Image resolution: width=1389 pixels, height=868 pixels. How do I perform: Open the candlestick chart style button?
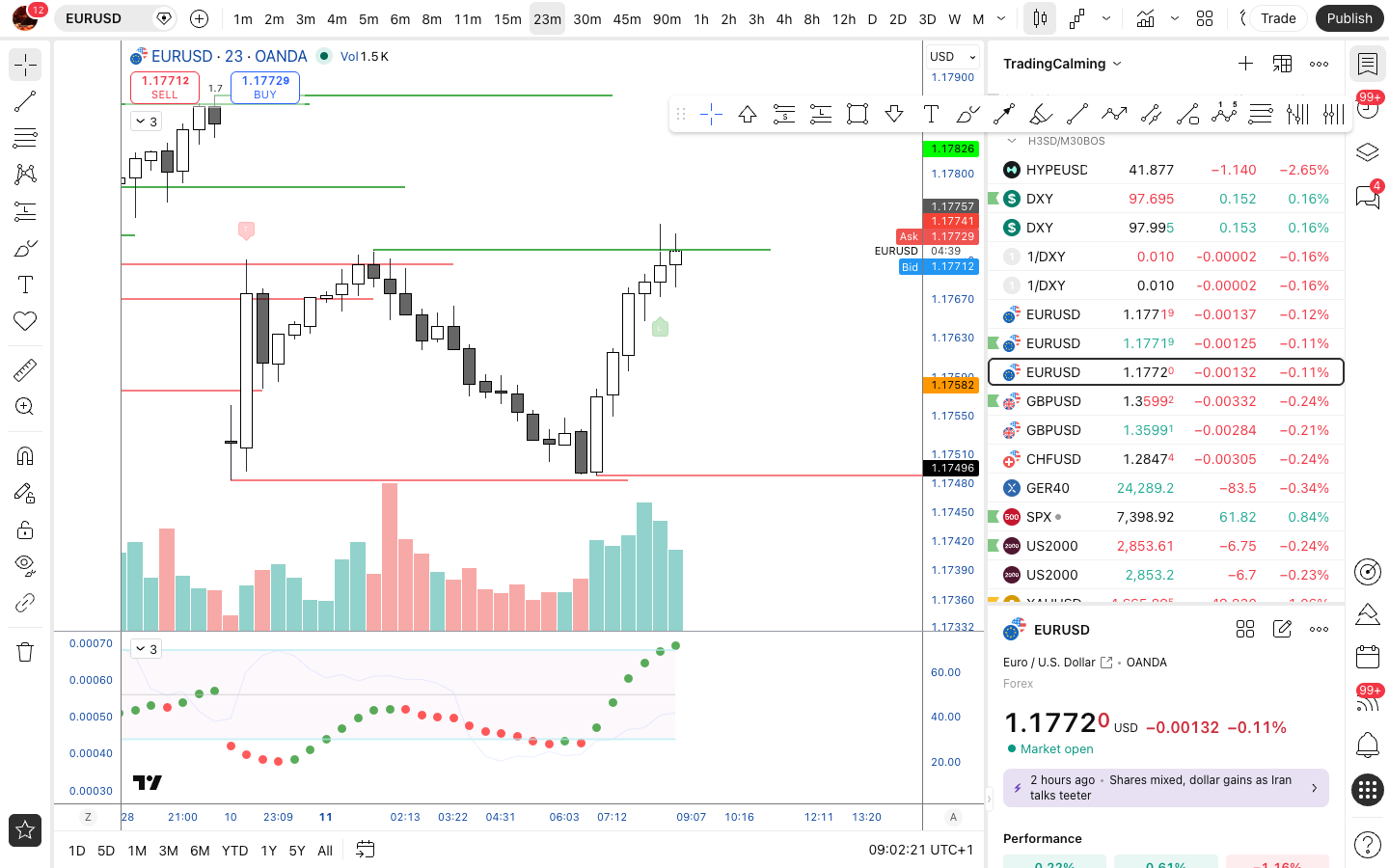click(x=1040, y=18)
